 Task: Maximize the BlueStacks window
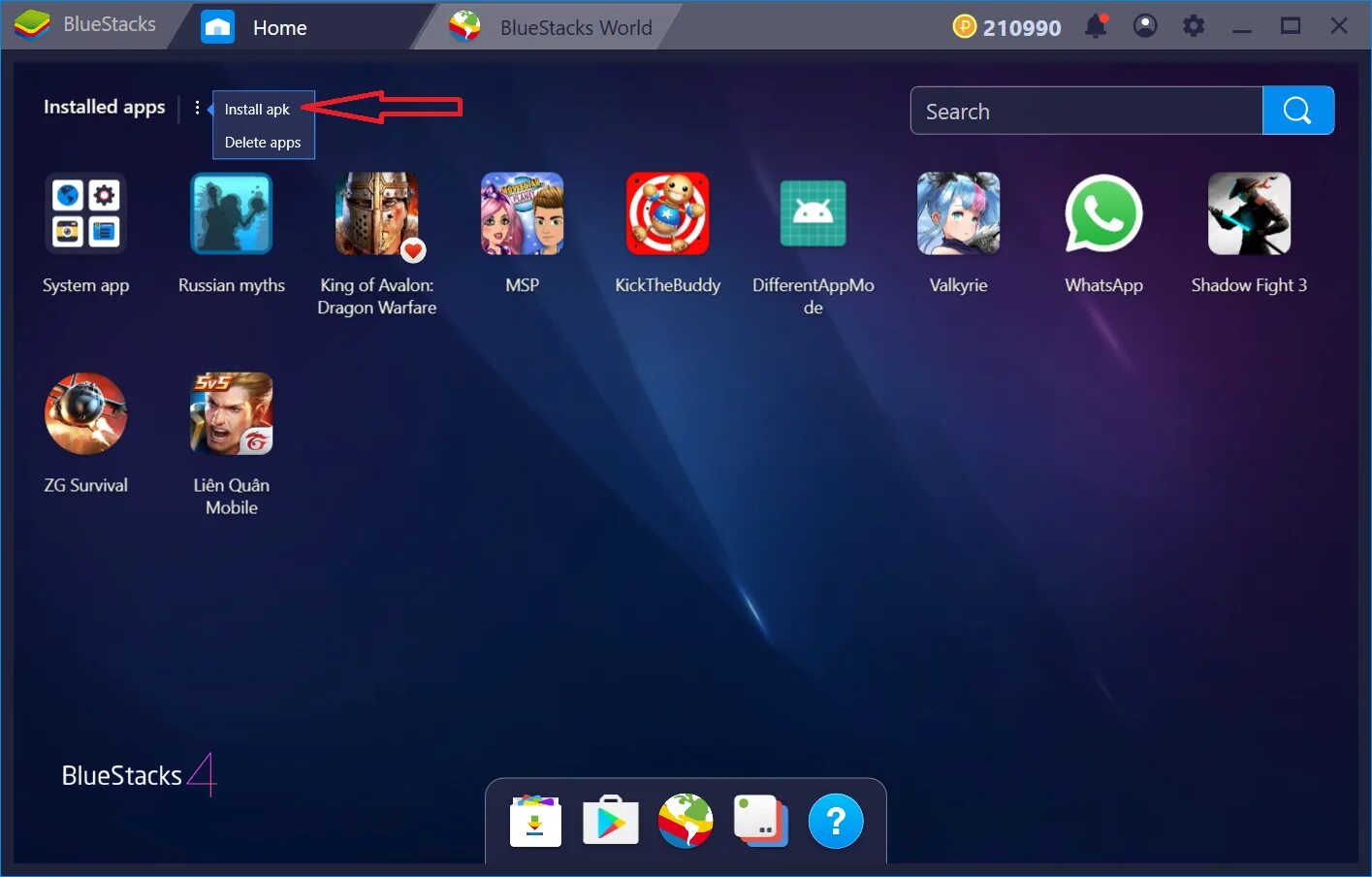[x=1291, y=26]
